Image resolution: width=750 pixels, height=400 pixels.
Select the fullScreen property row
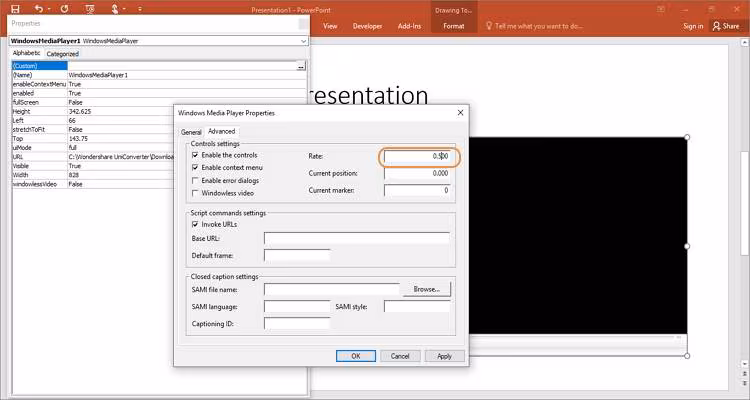coord(158,102)
